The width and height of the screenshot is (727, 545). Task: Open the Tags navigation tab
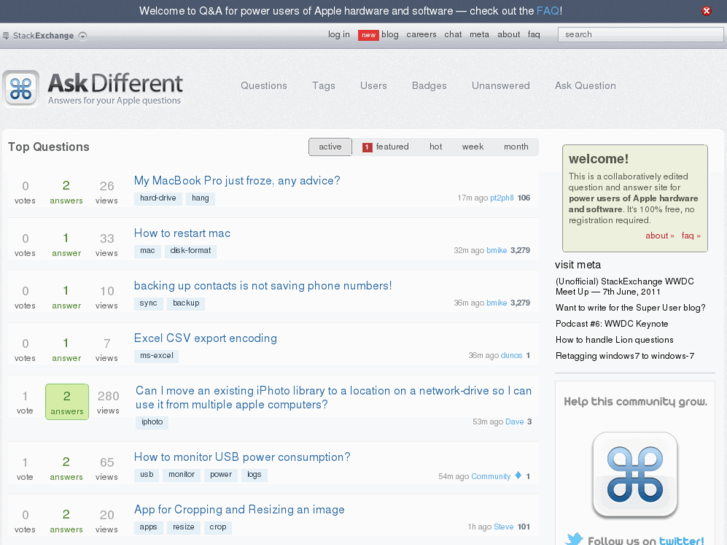(323, 86)
